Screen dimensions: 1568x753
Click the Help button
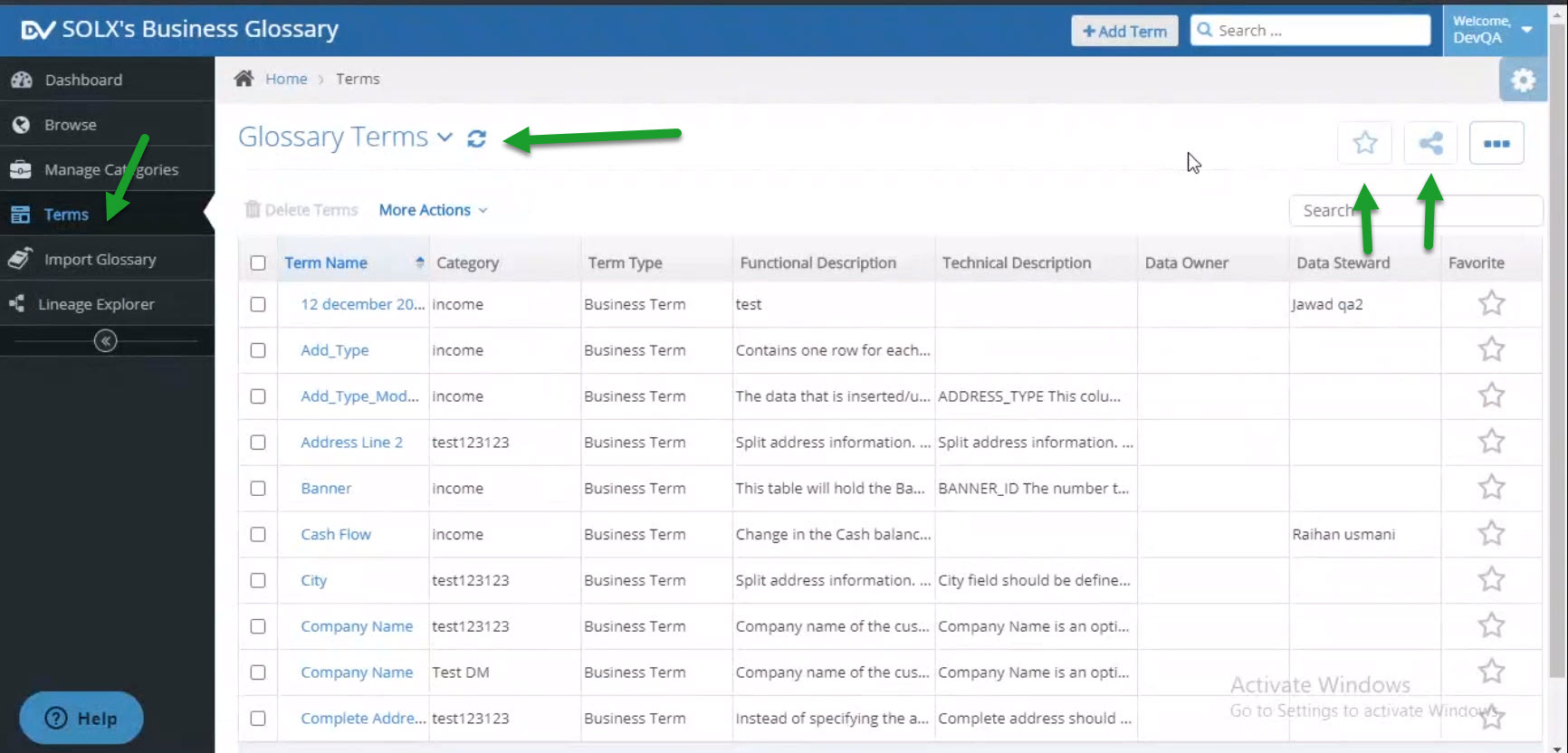tap(81, 718)
